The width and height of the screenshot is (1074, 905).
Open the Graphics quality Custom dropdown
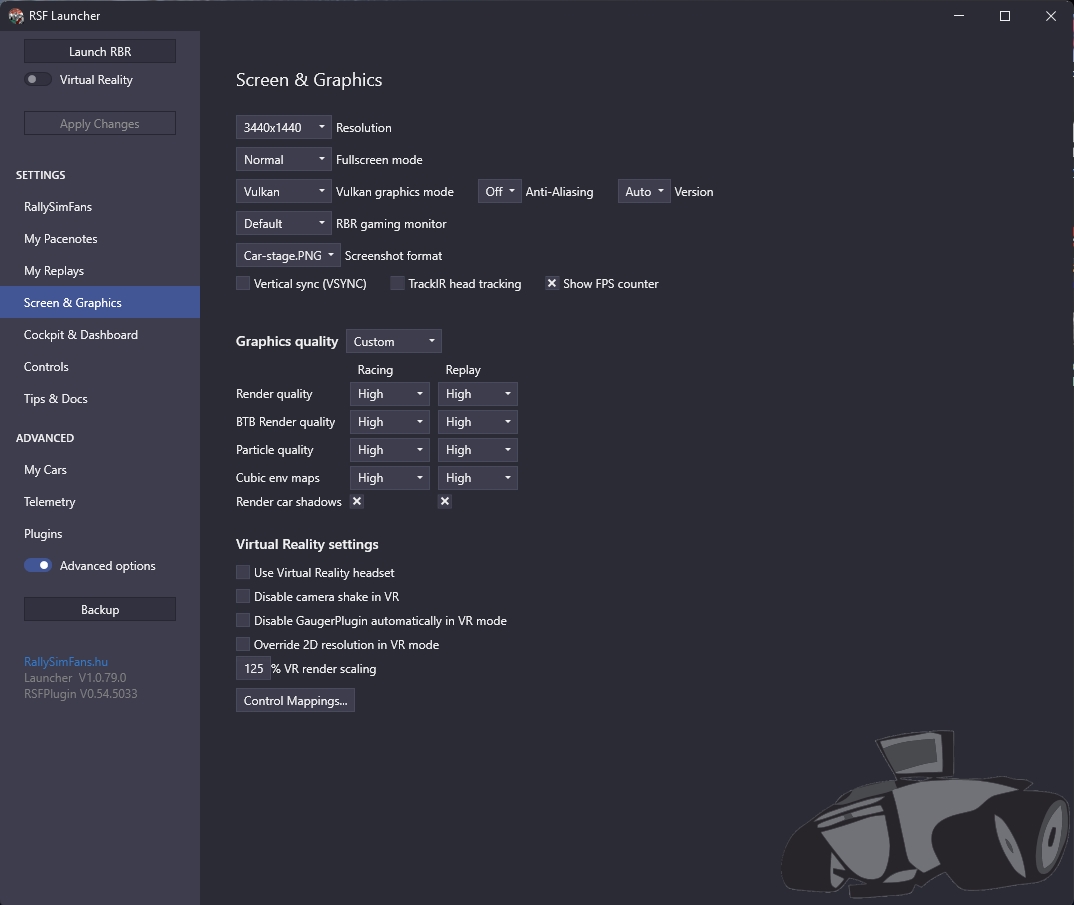tap(394, 342)
